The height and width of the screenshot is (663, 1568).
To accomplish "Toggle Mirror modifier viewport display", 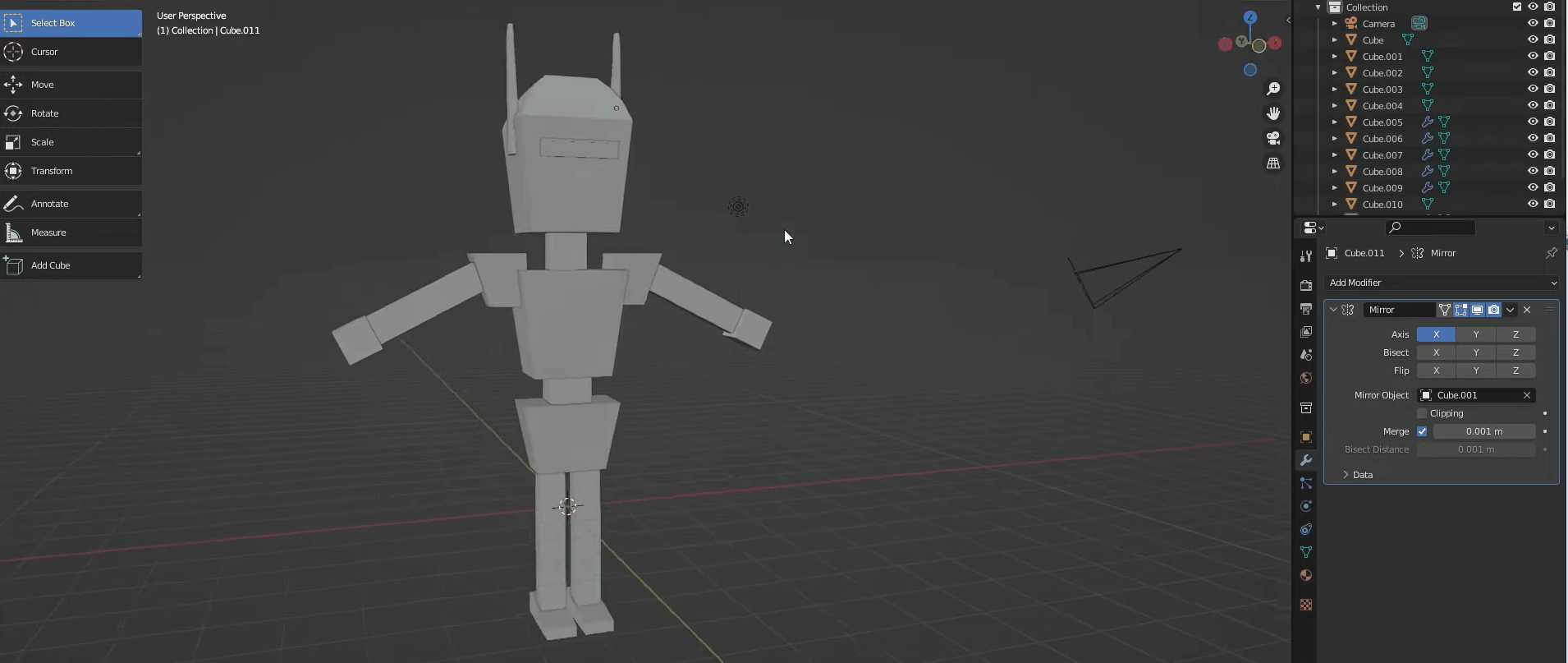I will click(1478, 310).
